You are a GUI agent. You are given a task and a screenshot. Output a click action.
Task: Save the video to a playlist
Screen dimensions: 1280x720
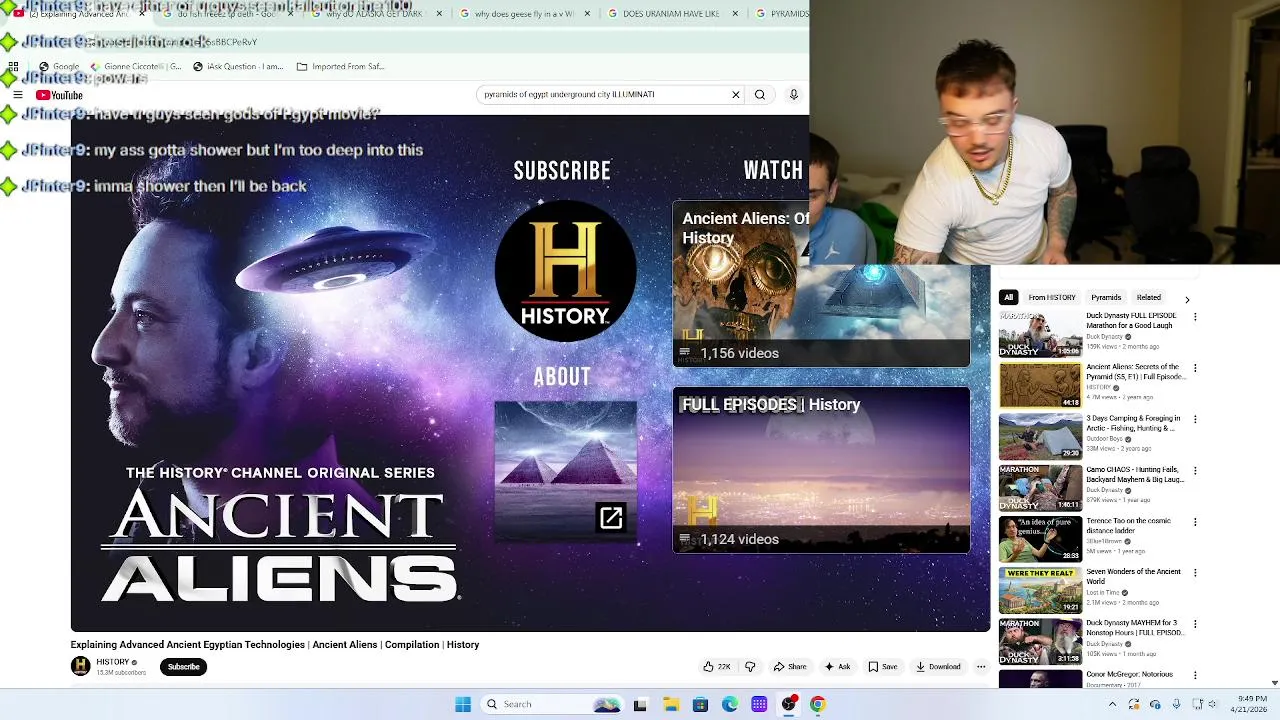[x=883, y=667]
